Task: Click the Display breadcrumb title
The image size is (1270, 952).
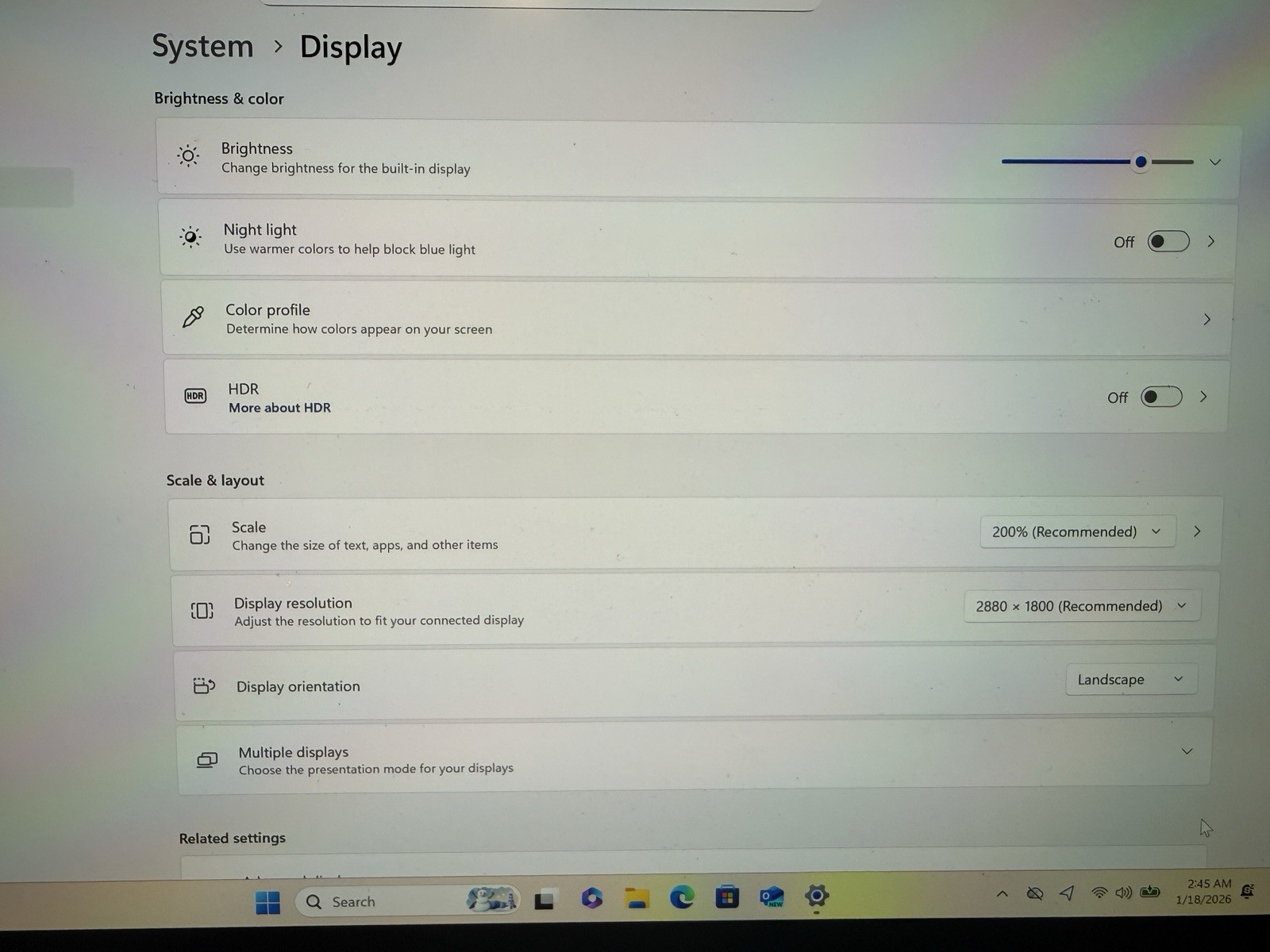Action: pos(351,48)
